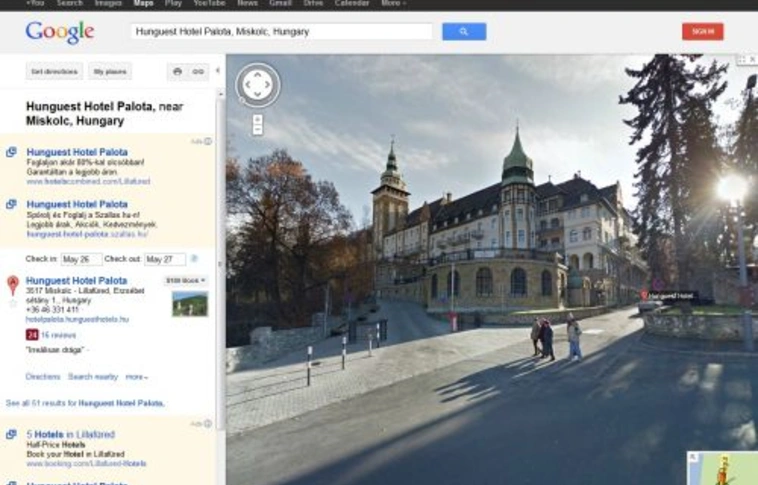Zoom out Street View with minus button

(258, 130)
